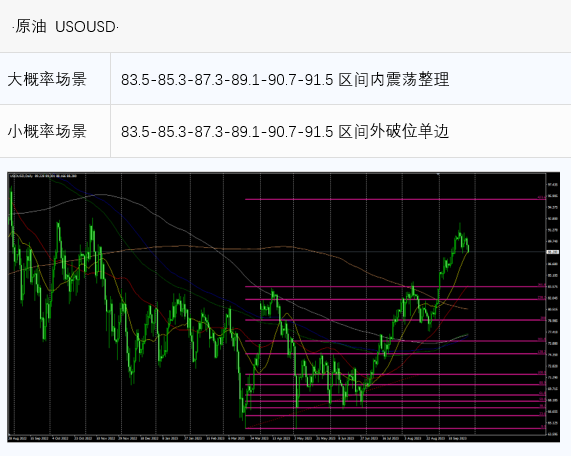The image size is (571, 456).
Task: Select the 大概率场景 row label cell
Action: tap(55, 79)
